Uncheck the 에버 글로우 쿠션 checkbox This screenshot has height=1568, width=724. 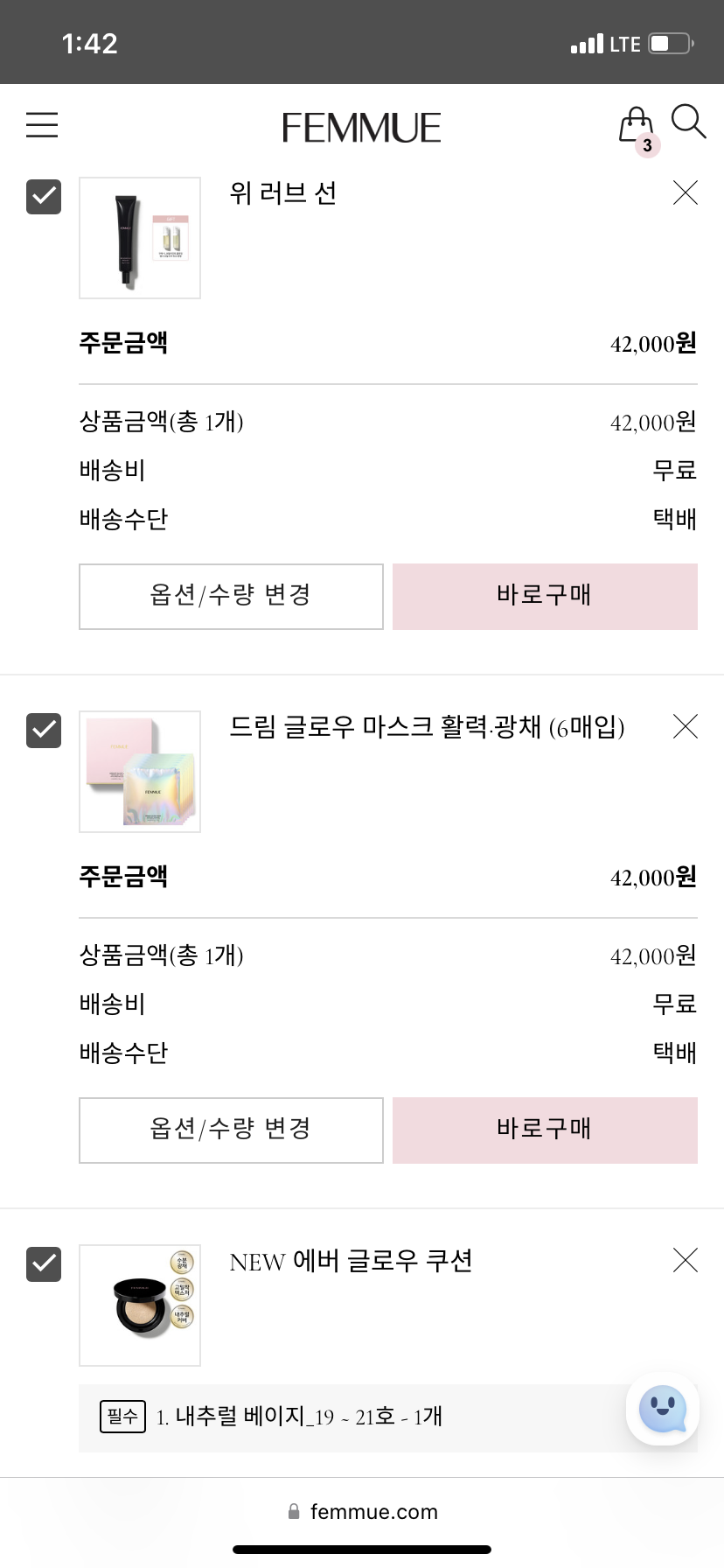(x=44, y=1264)
